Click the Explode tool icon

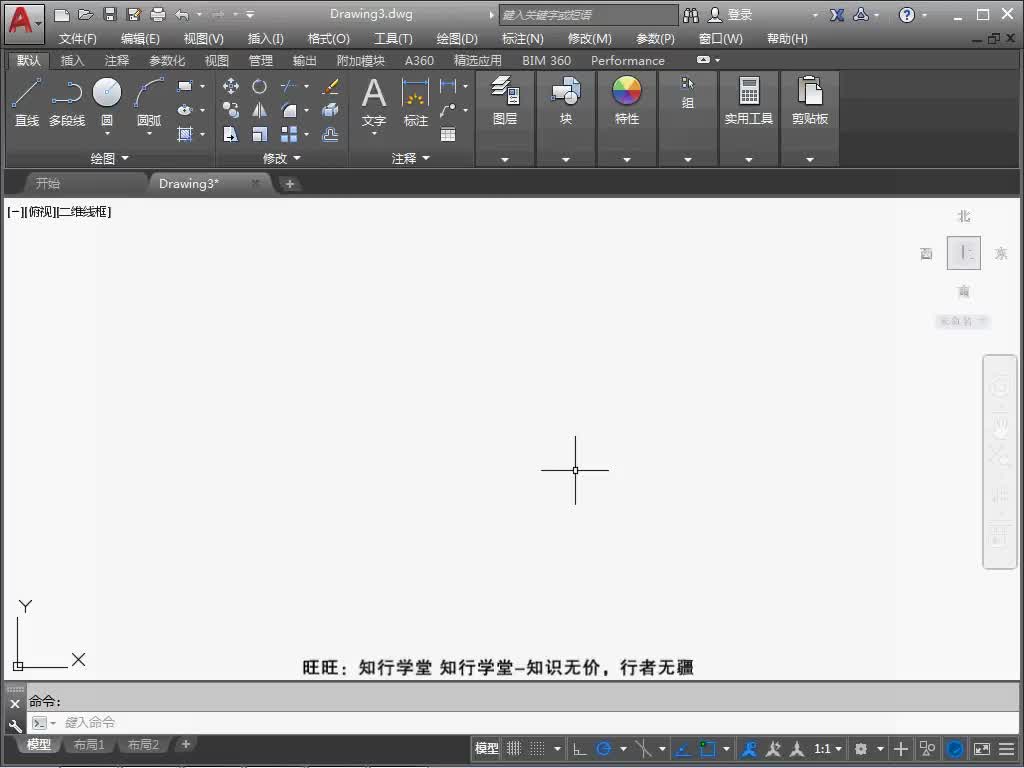point(330,110)
